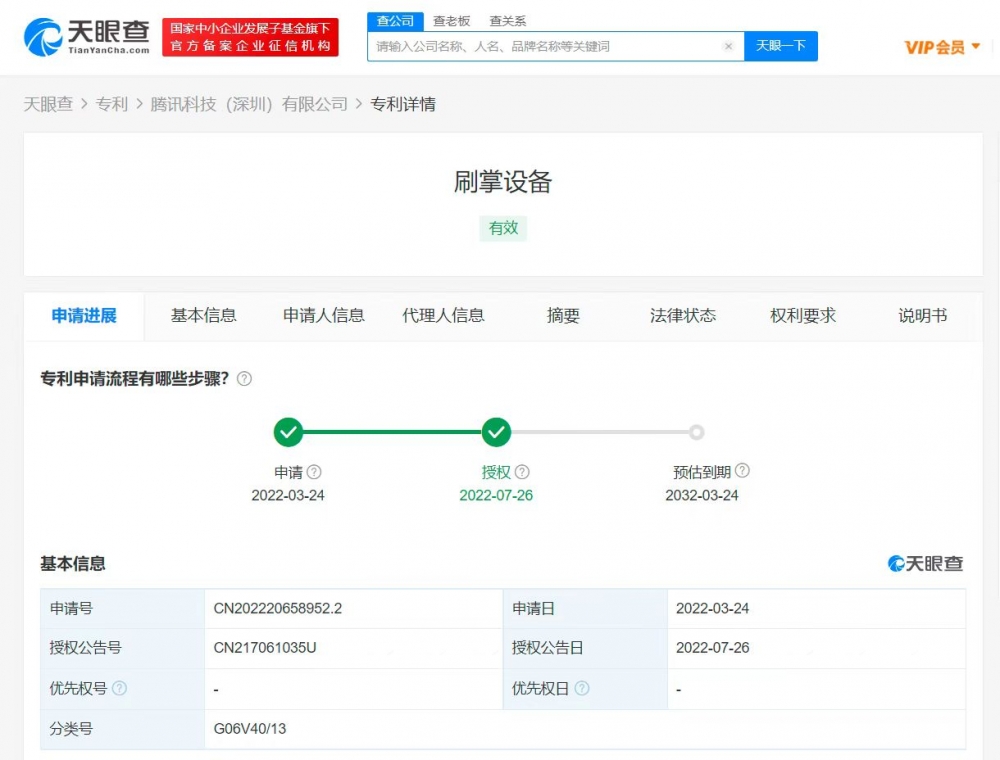The height and width of the screenshot is (760, 1000).
Task: Open 腾讯科技（深圳）有限公司 breadcrumb link
Action: click(x=249, y=104)
